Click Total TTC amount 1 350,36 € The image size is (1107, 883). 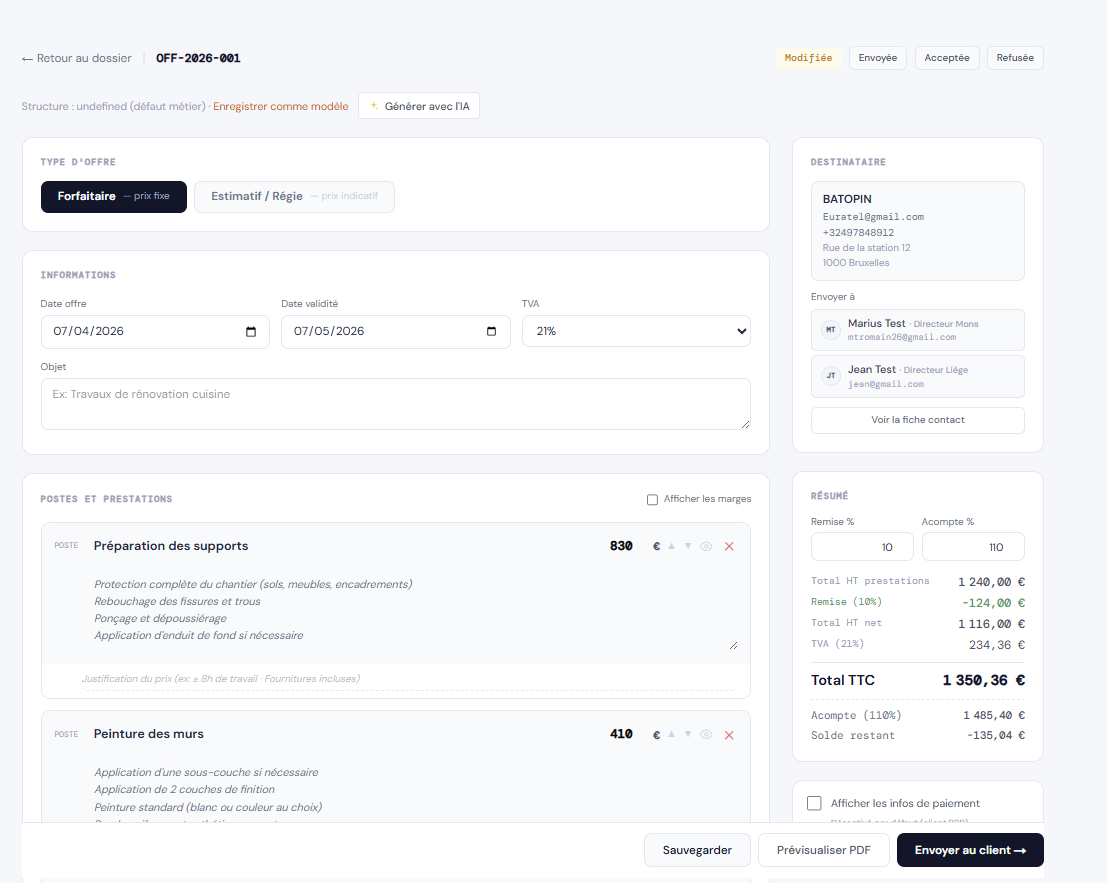pyautogui.click(x=983, y=680)
